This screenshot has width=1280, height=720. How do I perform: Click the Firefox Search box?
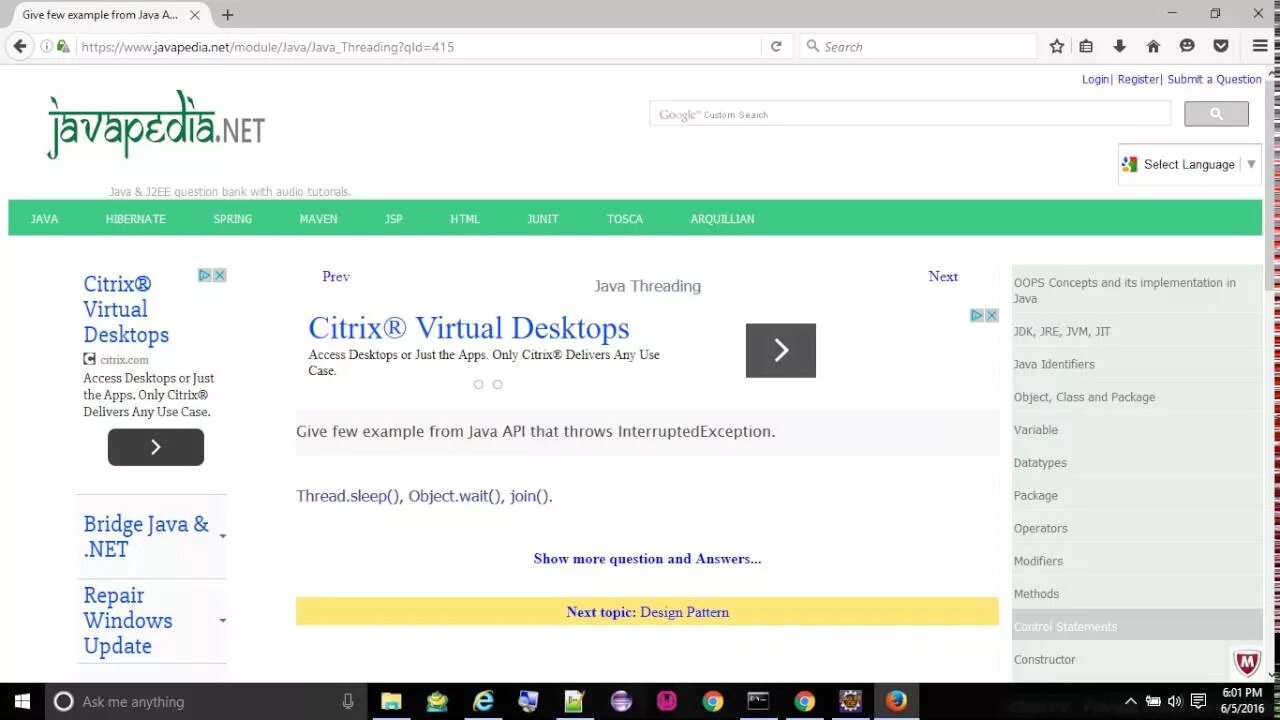pos(918,46)
